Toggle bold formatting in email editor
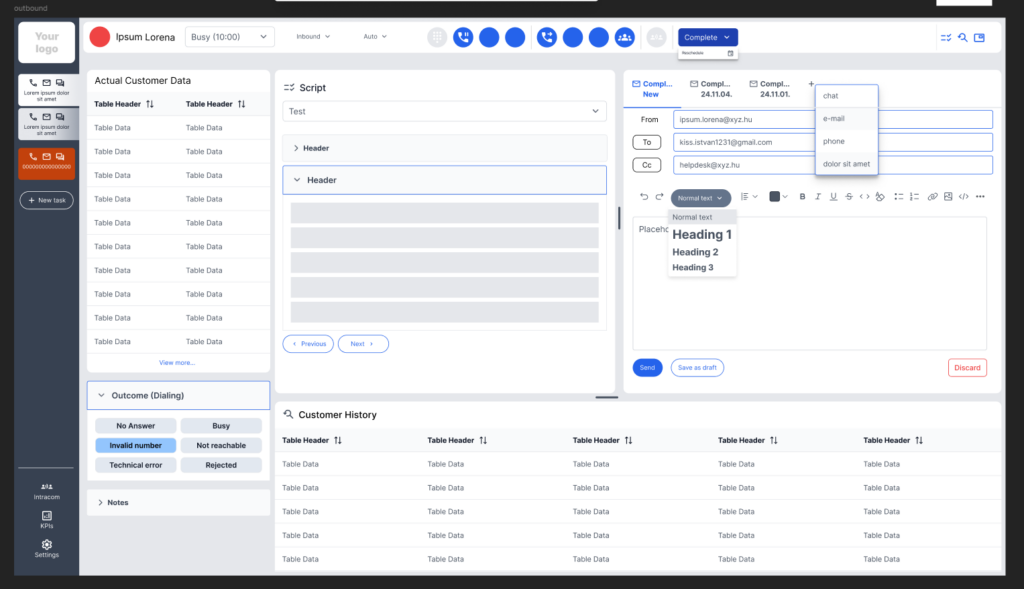 point(802,197)
